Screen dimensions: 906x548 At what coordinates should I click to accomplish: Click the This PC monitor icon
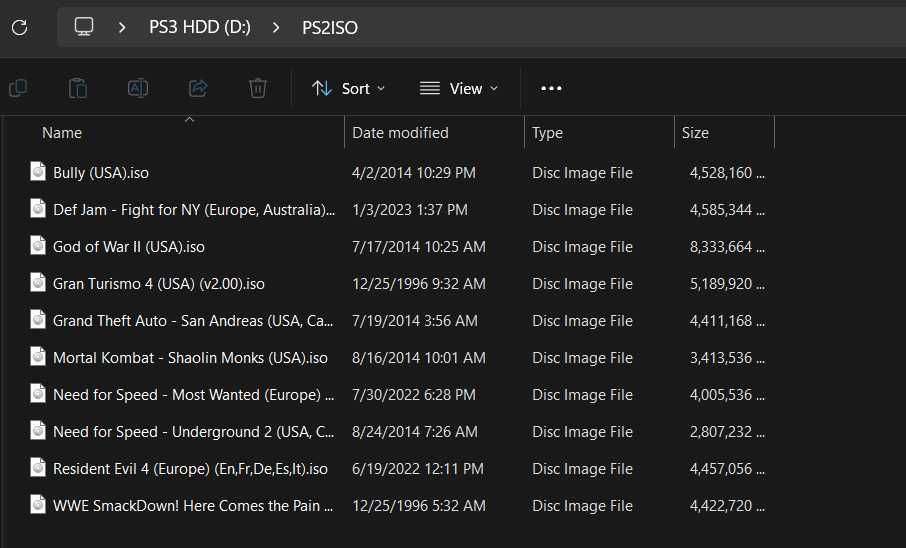(84, 27)
